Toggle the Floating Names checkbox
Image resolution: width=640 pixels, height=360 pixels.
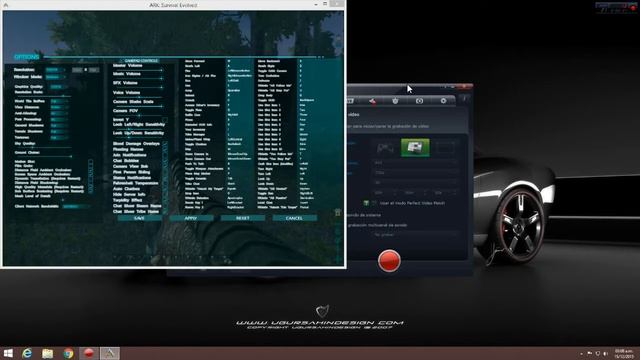165,149
